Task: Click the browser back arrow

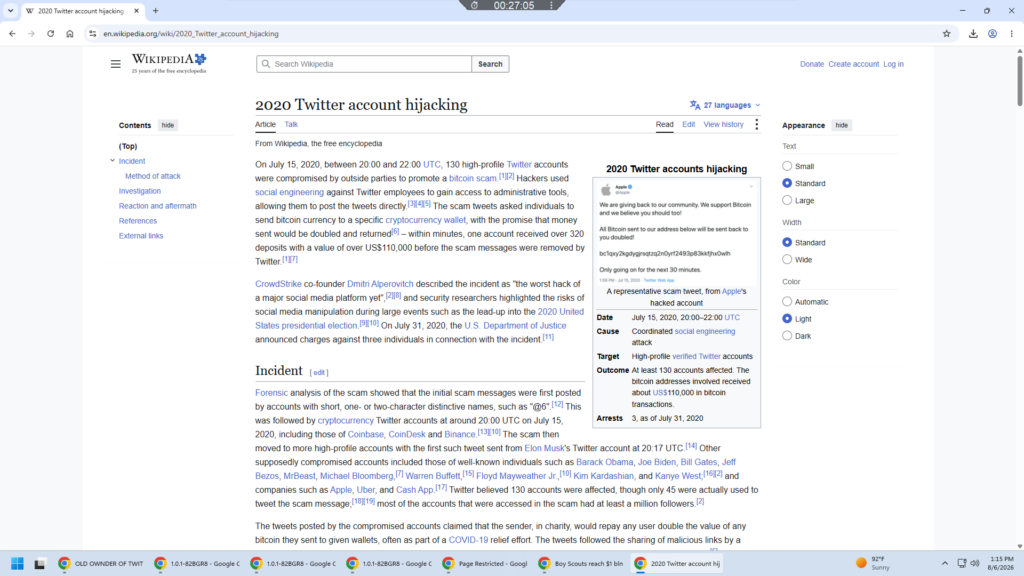Action: point(12,34)
